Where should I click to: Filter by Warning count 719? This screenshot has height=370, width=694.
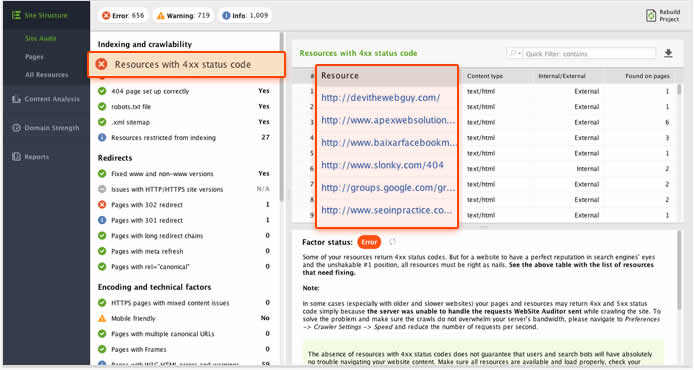point(183,15)
